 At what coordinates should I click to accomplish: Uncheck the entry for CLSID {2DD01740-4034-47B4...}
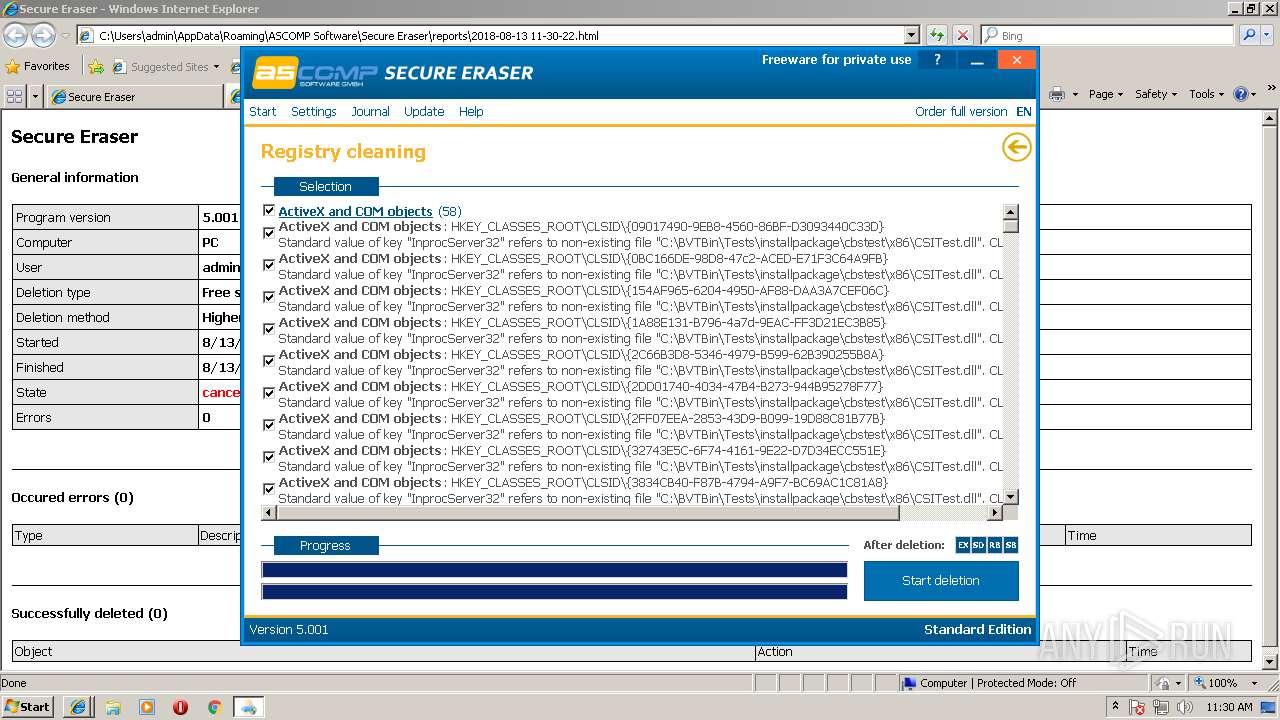[269, 393]
